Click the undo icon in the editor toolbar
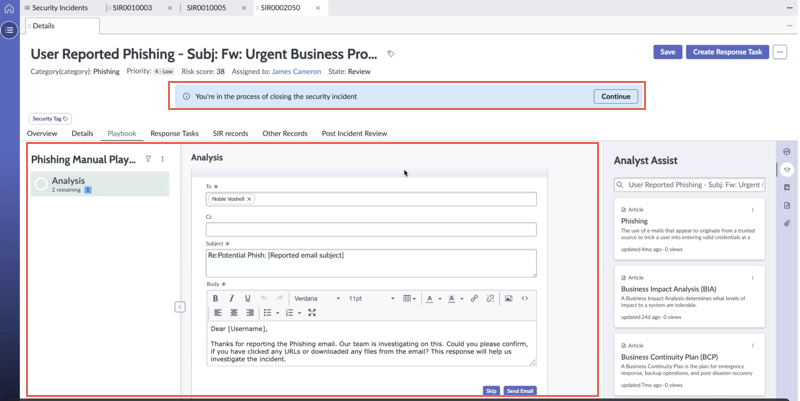Image resolution: width=800 pixels, height=401 pixels. click(x=264, y=298)
